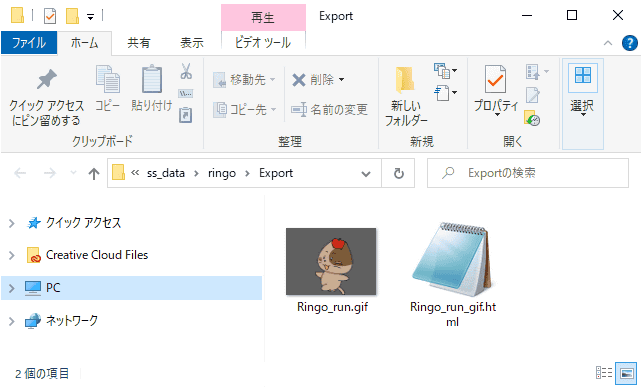Image resolution: width=642 pixels, height=387 pixels.
Task: Switch to large icons view icon
Action: 626,373
